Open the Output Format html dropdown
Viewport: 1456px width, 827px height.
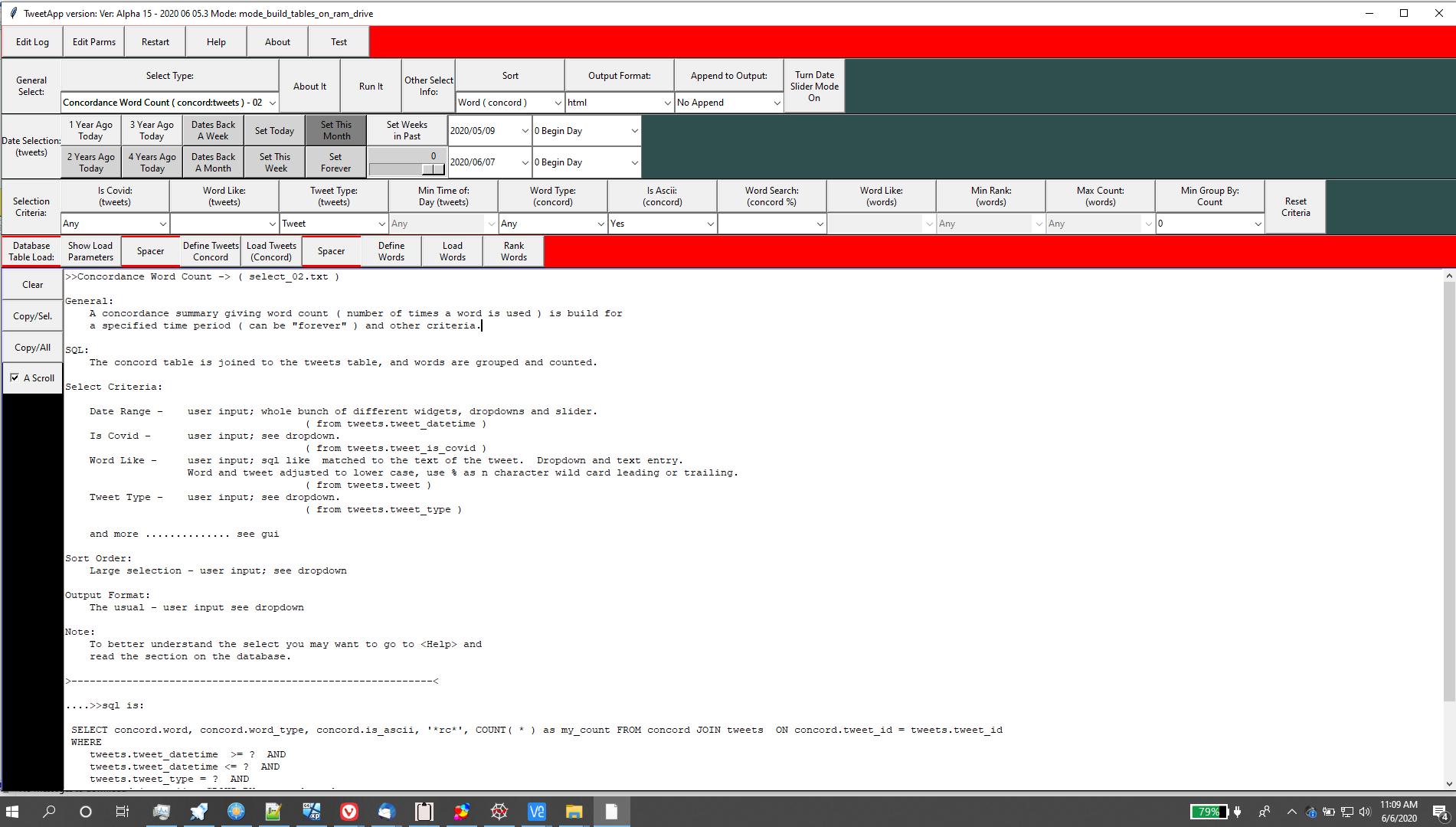(x=666, y=103)
